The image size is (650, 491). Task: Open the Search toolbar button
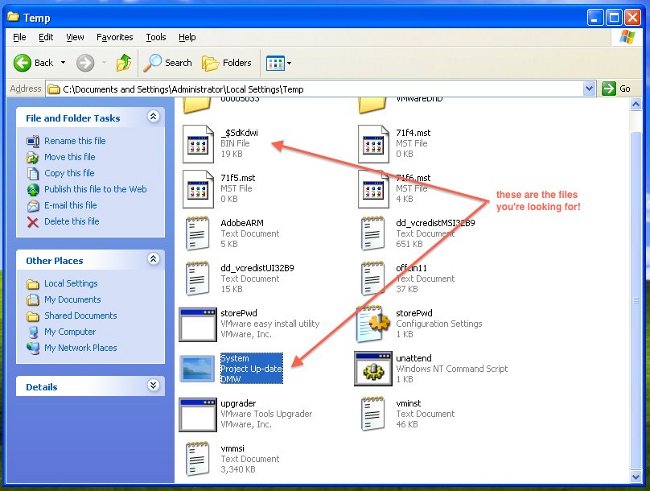tap(168, 62)
